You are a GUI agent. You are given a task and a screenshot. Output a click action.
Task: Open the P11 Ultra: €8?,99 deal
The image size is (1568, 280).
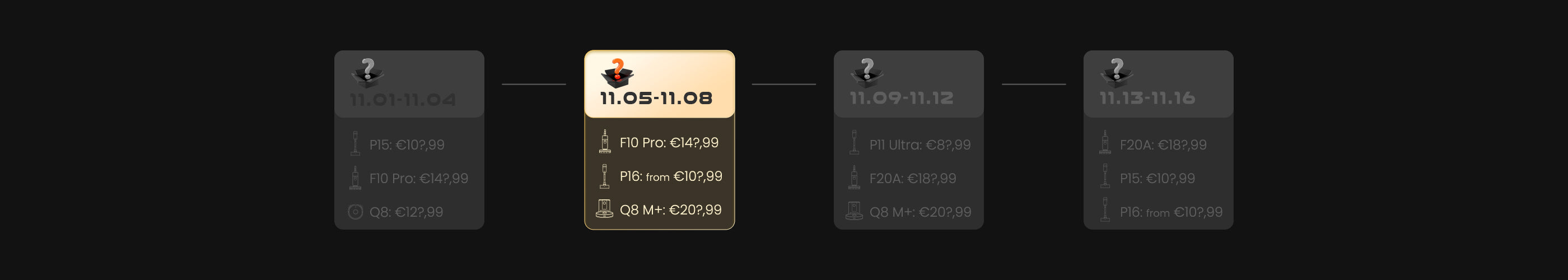(x=920, y=145)
